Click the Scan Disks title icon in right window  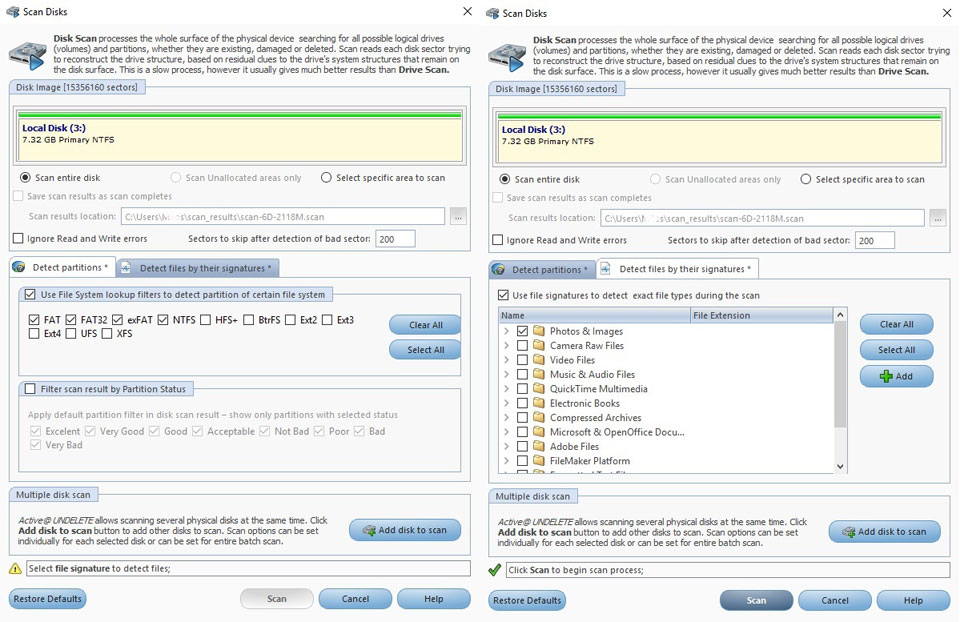click(492, 13)
